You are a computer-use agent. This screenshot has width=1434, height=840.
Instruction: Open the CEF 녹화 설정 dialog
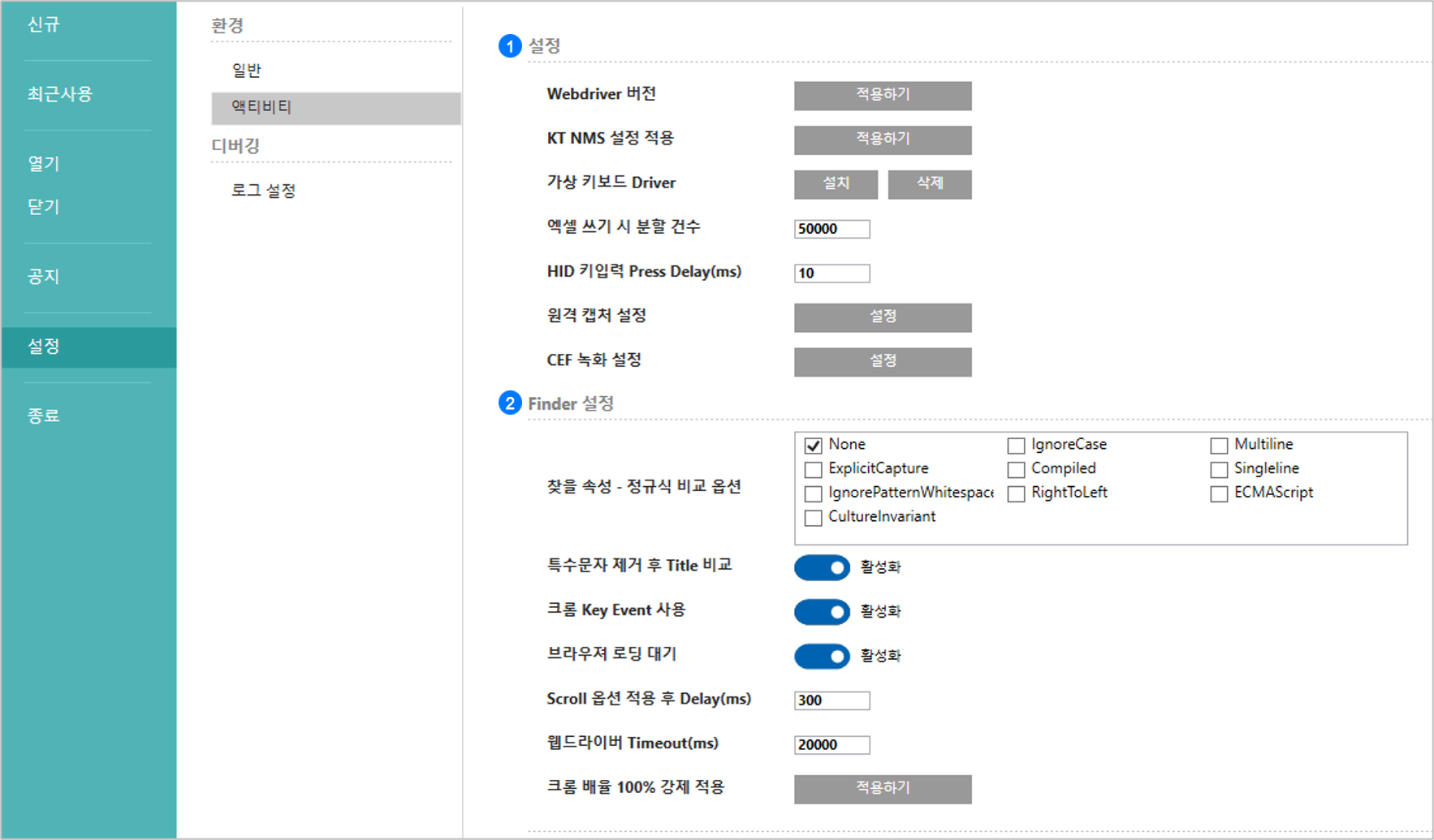pos(883,361)
